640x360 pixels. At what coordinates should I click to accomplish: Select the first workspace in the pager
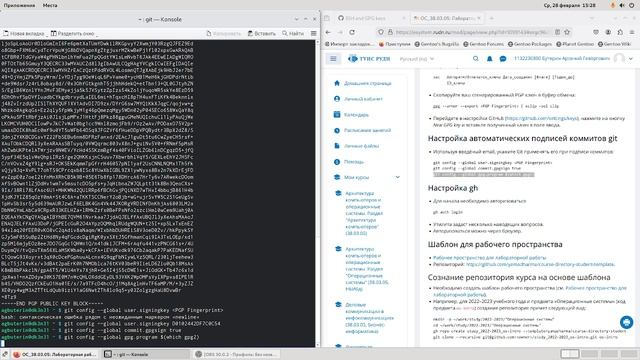[569, 354]
